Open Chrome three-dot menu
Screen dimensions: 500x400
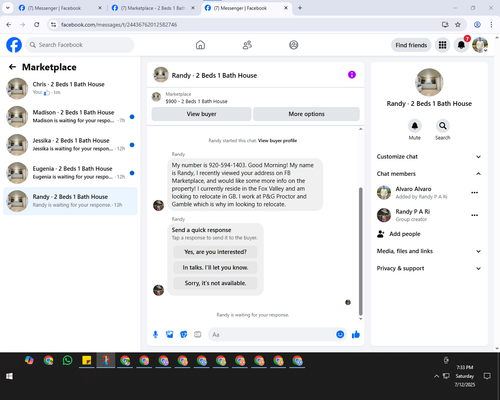coord(491,25)
